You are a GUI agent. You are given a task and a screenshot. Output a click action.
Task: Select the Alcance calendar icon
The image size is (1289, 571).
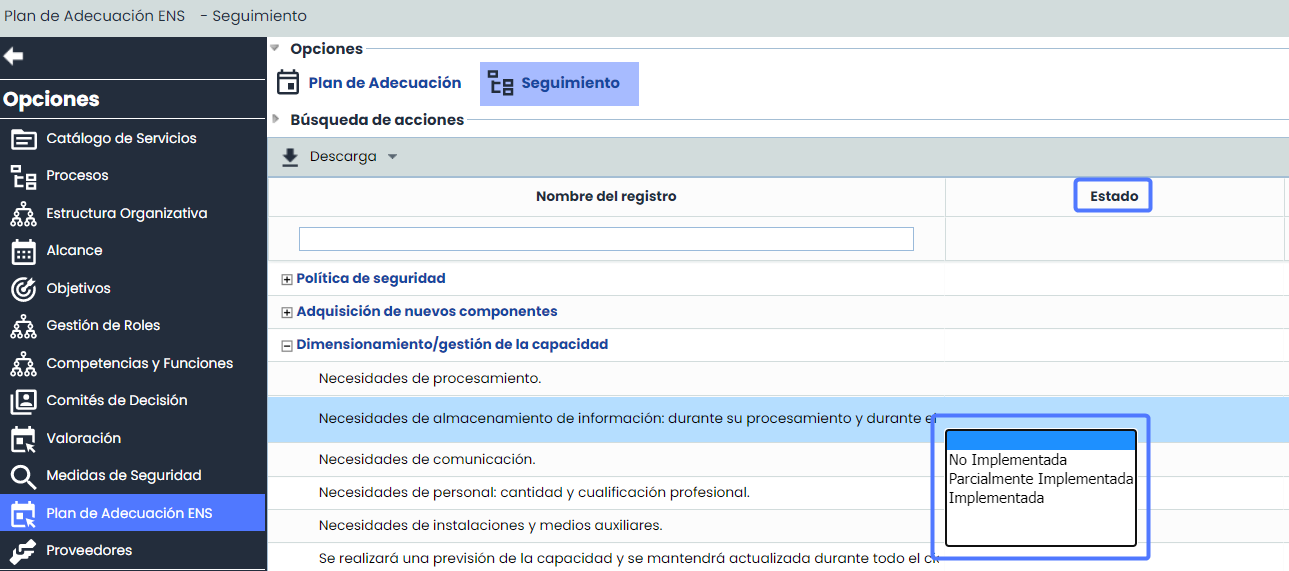coord(23,251)
